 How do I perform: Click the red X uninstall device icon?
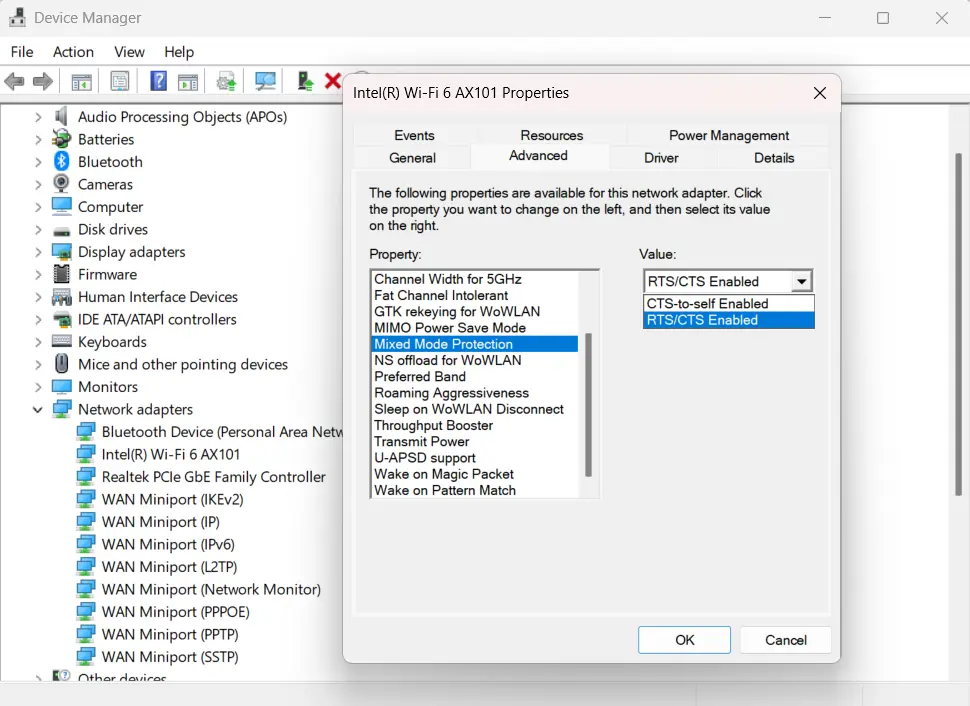tap(333, 81)
